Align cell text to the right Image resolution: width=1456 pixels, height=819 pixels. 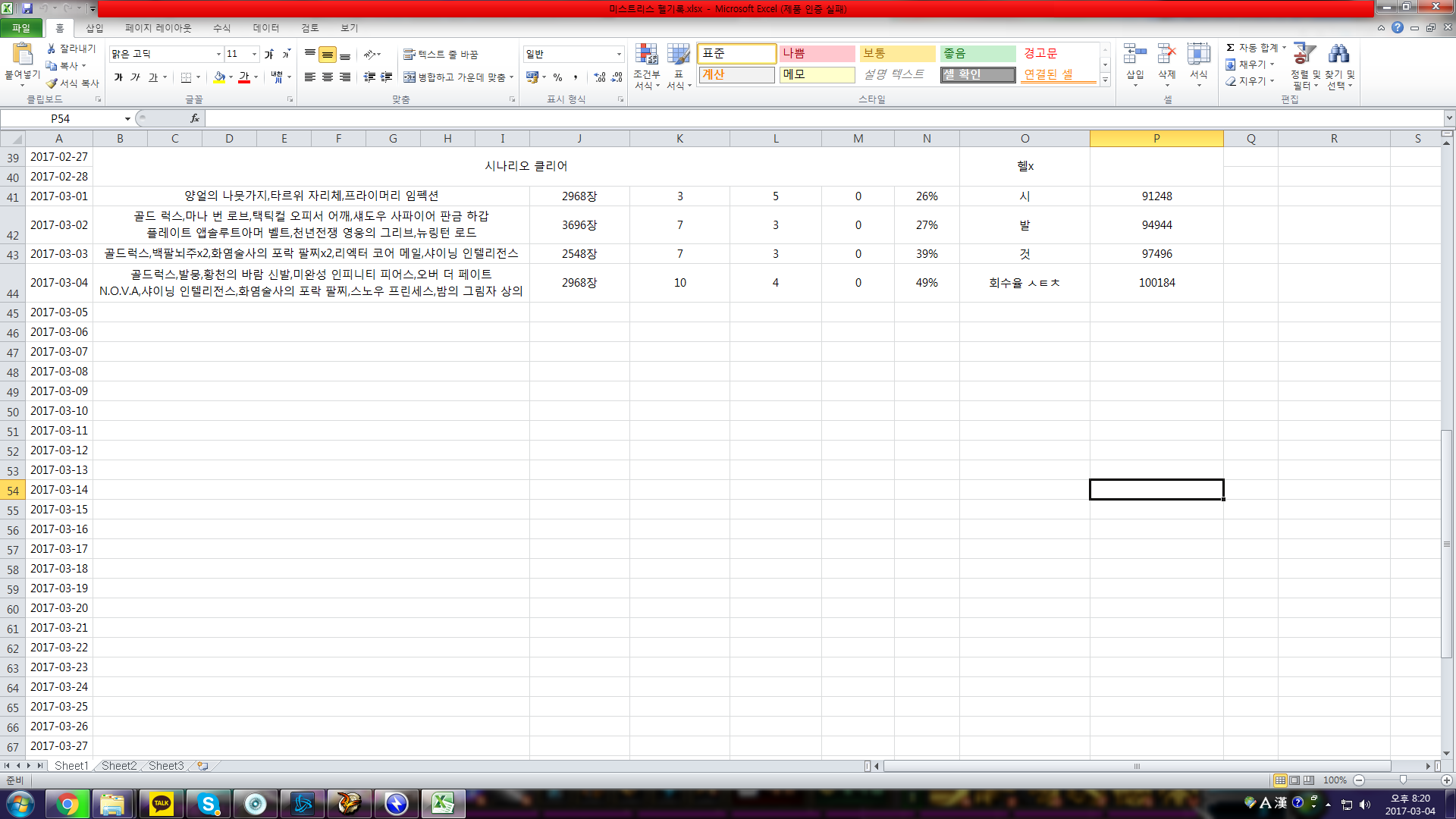tap(345, 77)
